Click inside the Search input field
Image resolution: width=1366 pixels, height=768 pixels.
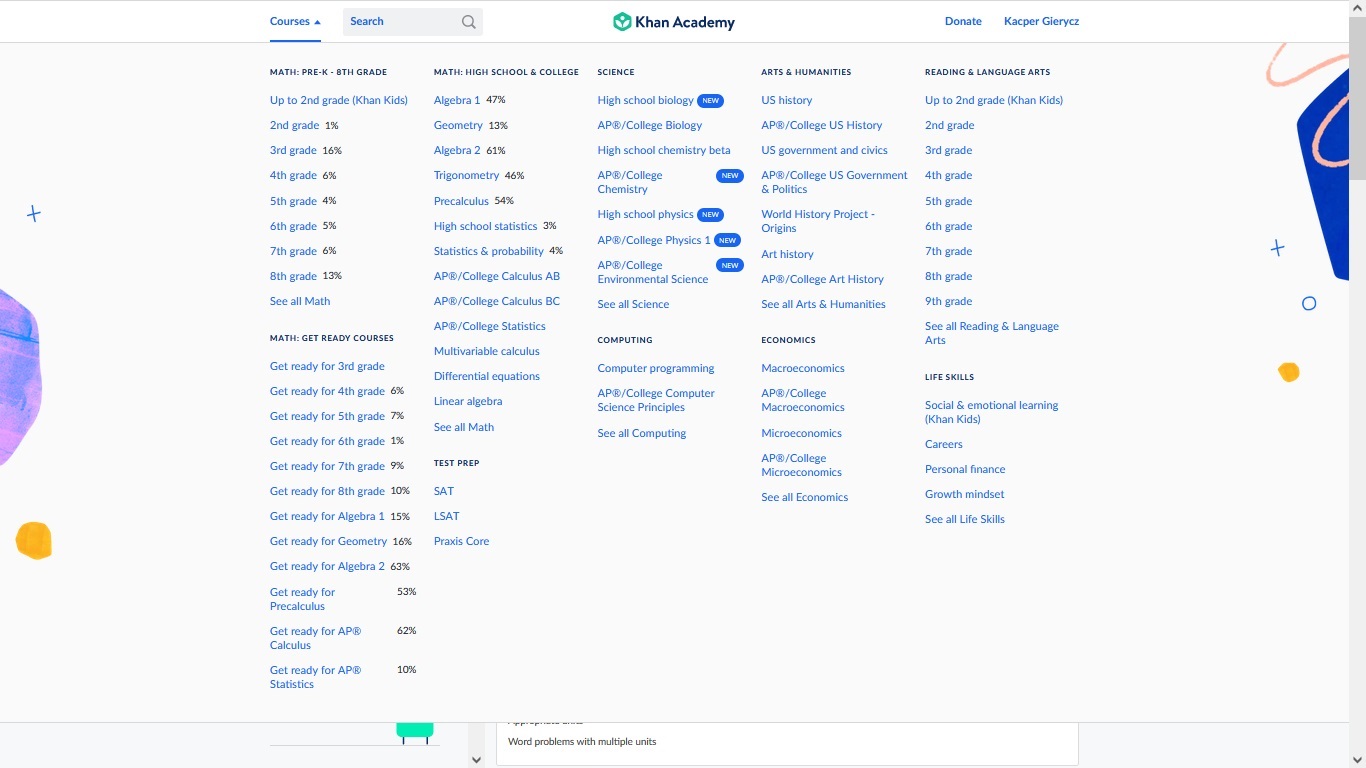coord(400,21)
